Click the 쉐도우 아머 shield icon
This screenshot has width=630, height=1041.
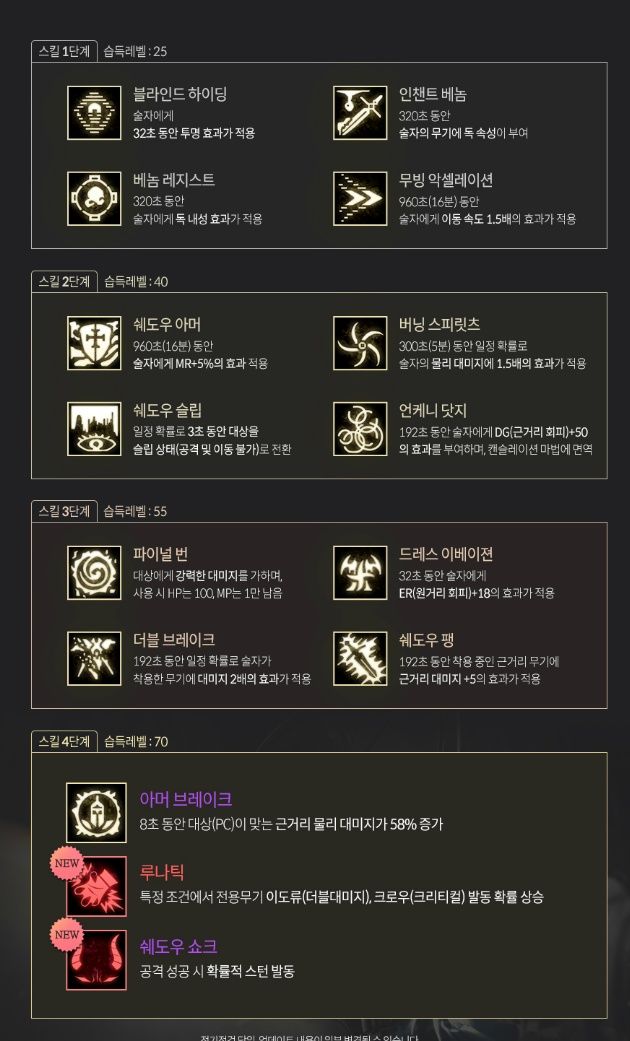point(94,343)
